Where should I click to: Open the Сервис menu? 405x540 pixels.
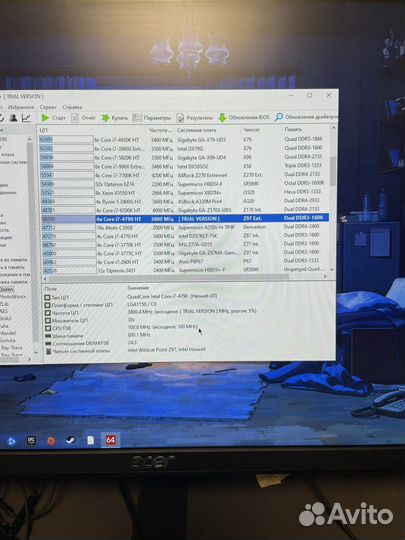coord(48,107)
